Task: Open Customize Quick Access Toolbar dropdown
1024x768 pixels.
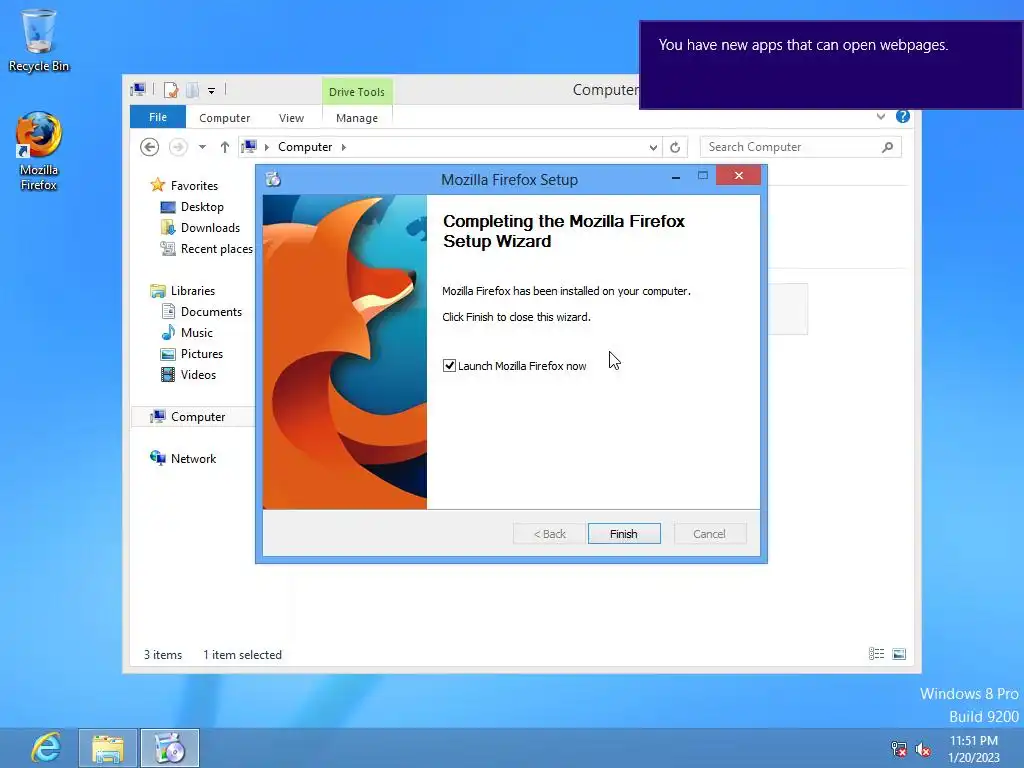Action: 212,91
